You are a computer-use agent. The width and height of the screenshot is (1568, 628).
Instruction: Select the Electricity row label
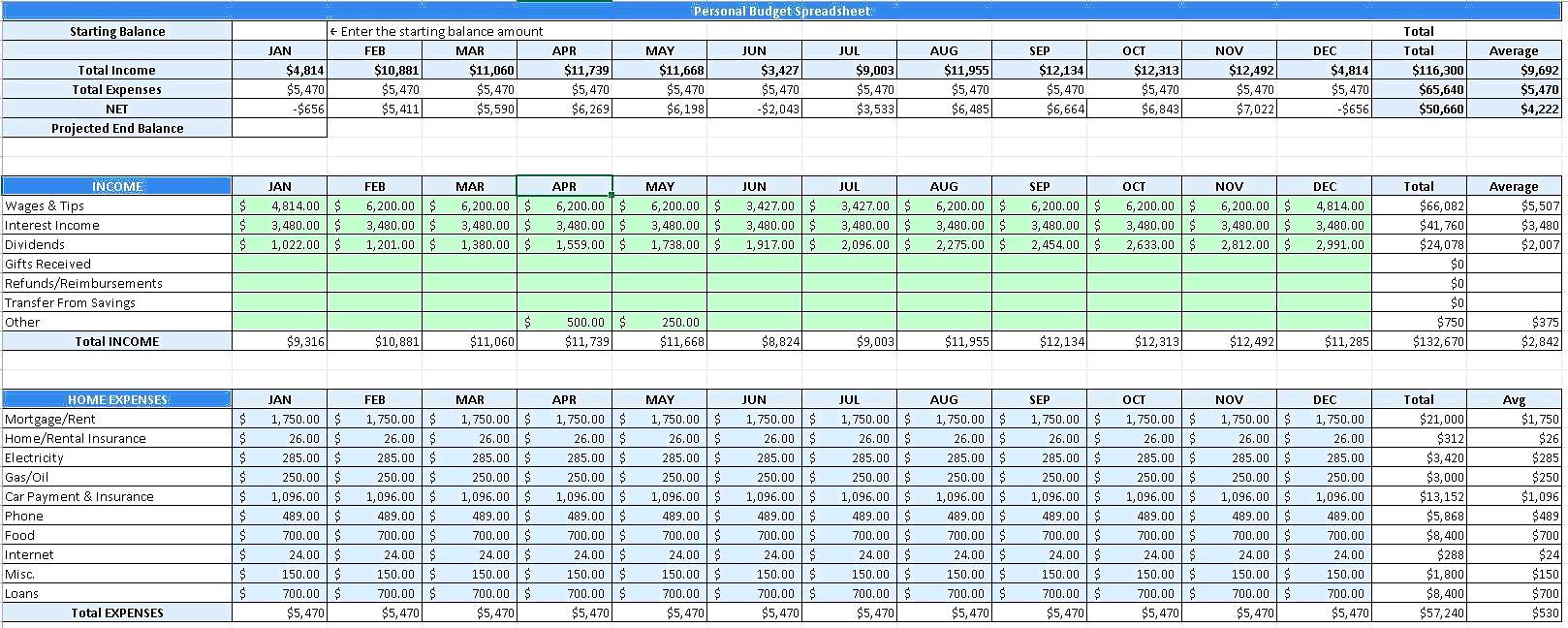pyautogui.click(x=116, y=457)
